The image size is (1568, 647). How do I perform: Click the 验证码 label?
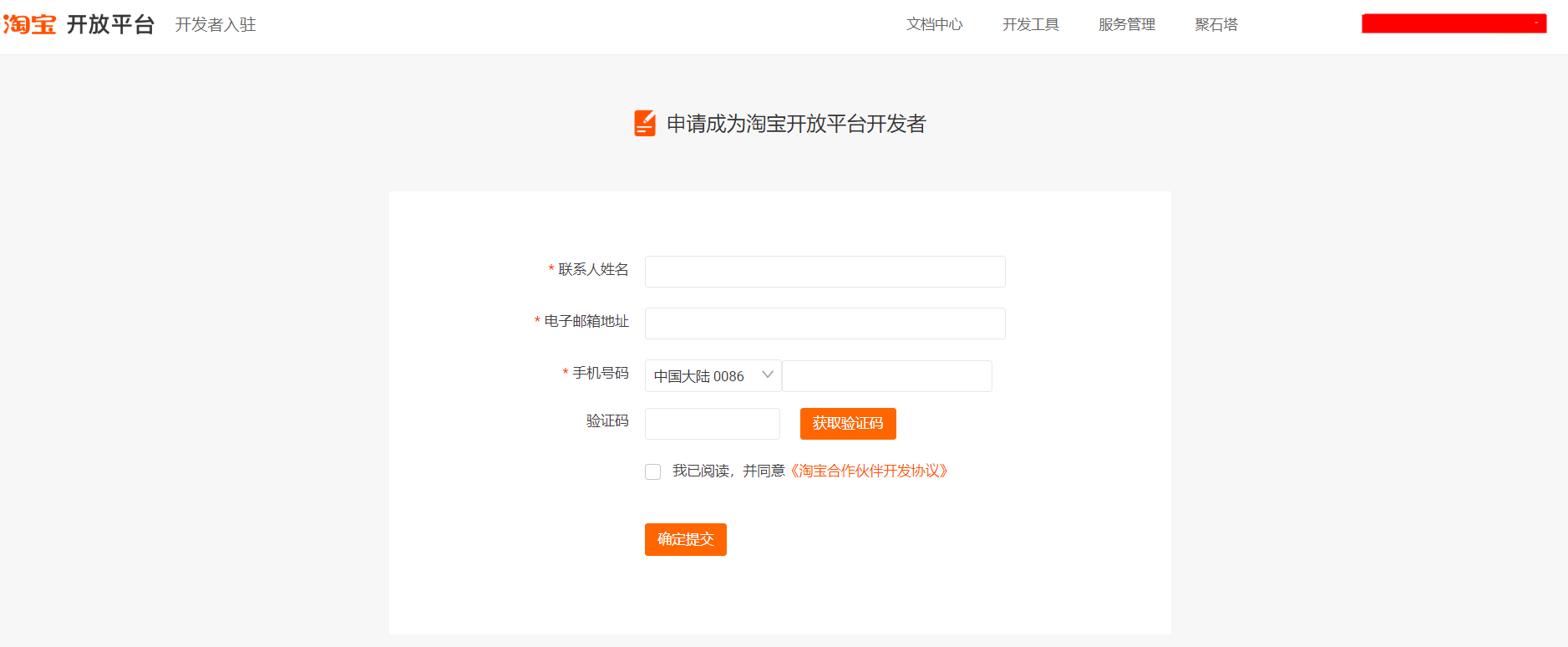pos(607,420)
